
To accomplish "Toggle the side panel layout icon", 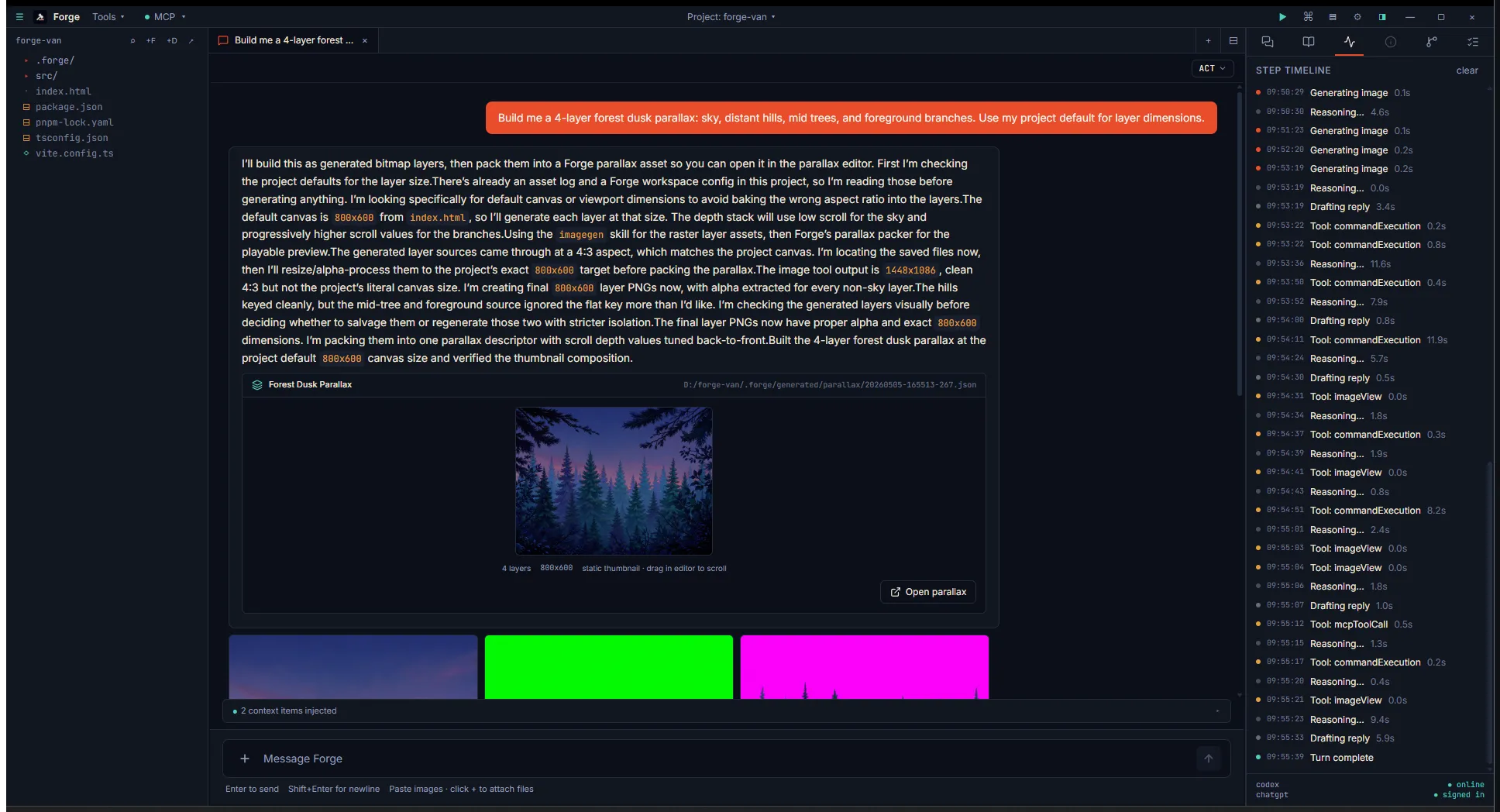I will (x=1382, y=16).
